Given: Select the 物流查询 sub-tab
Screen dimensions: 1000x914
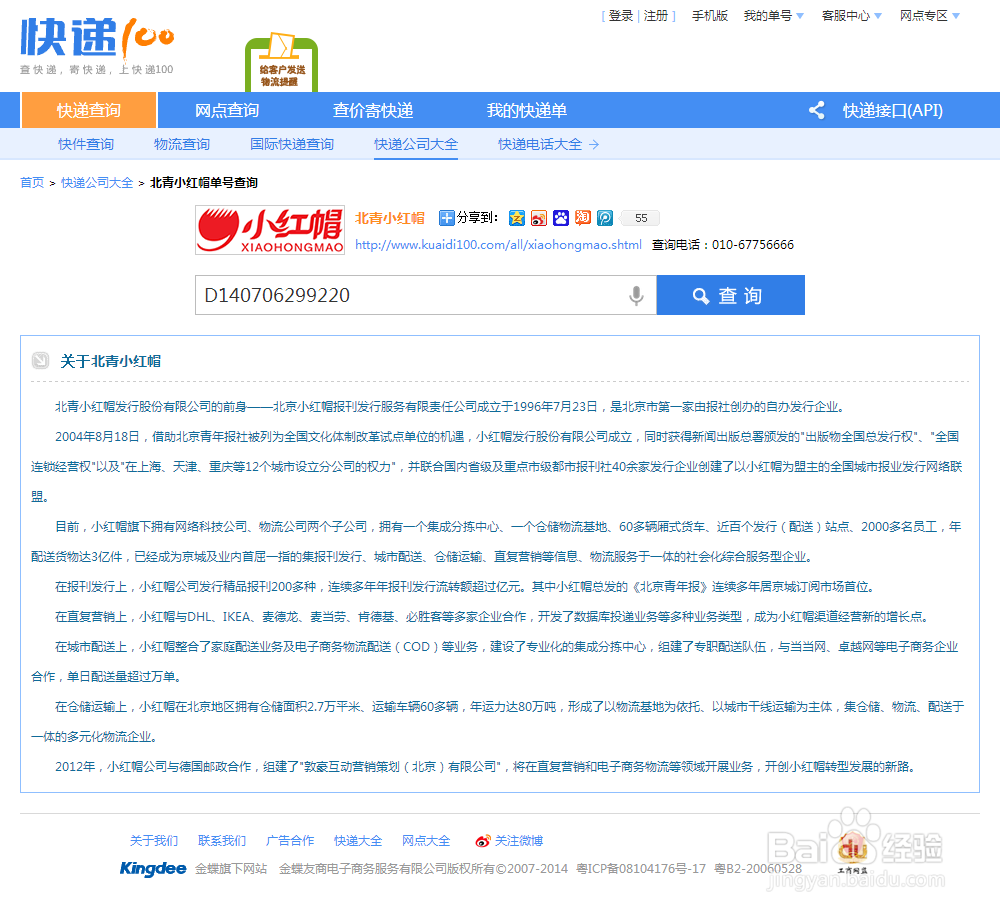Looking at the screenshot, I should (182, 144).
